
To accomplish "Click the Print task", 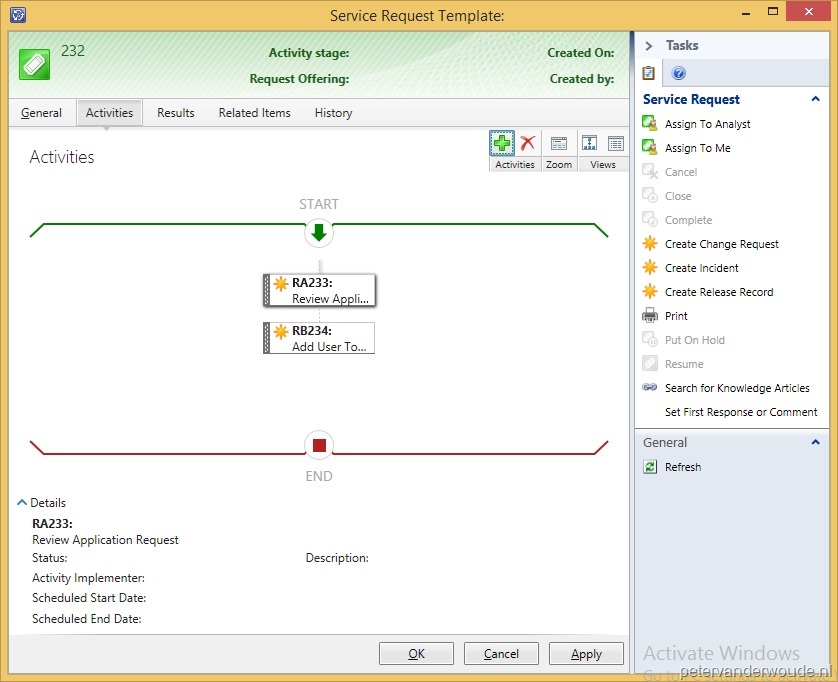I will click(x=676, y=316).
